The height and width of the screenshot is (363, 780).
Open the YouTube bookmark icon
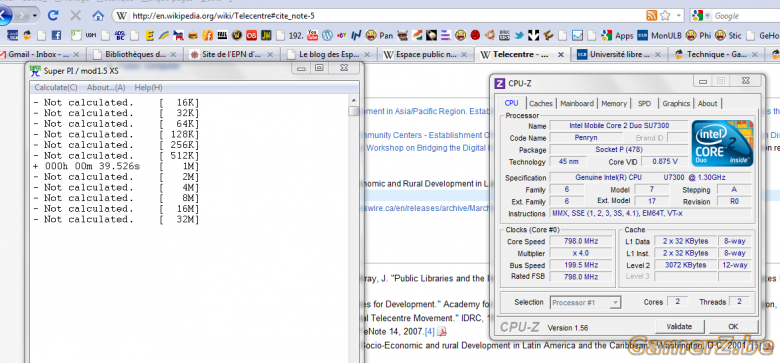312,35
